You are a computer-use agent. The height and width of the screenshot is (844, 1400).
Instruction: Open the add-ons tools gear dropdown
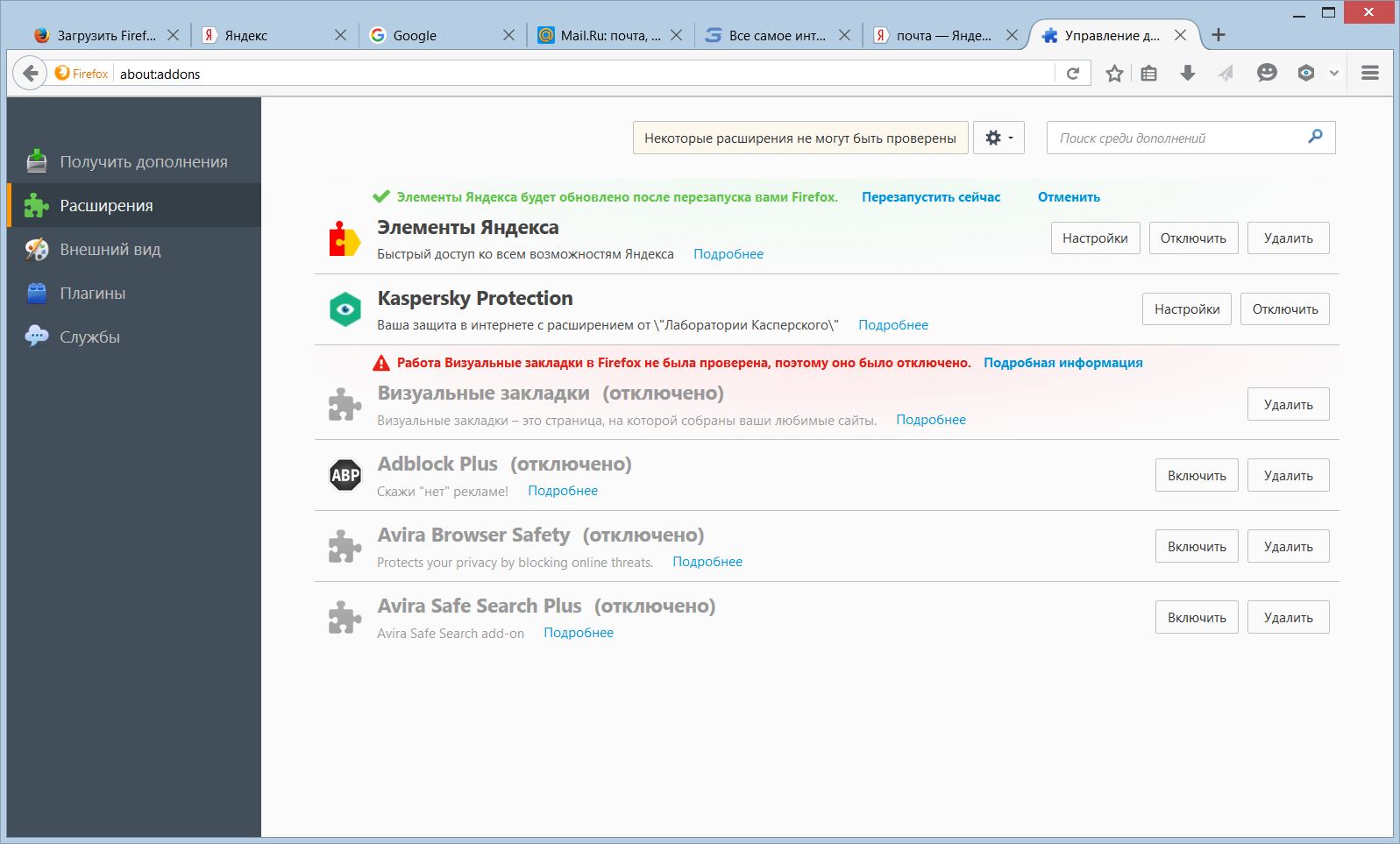998,138
